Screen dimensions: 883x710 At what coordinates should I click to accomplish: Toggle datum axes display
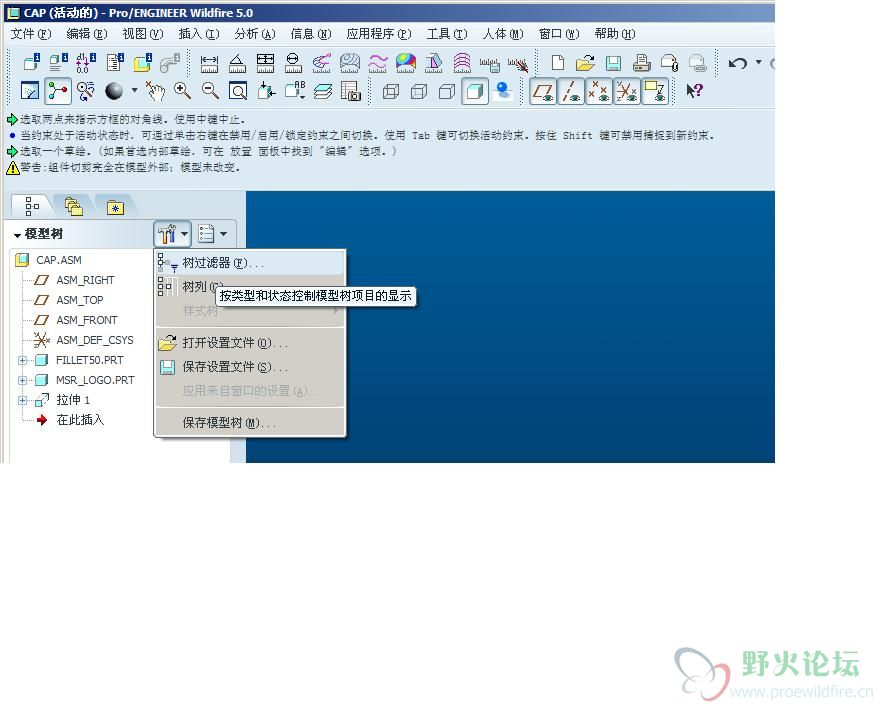tap(571, 91)
